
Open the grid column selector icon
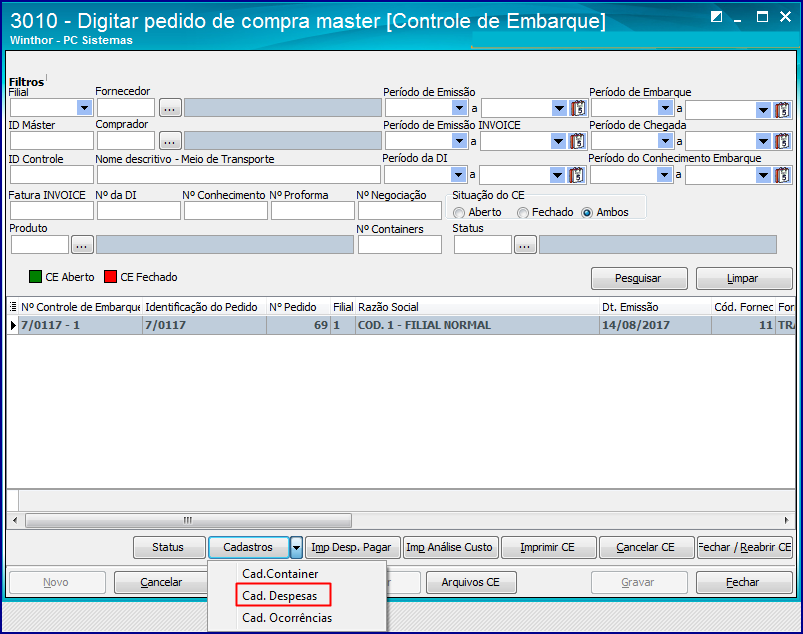(x=13, y=307)
